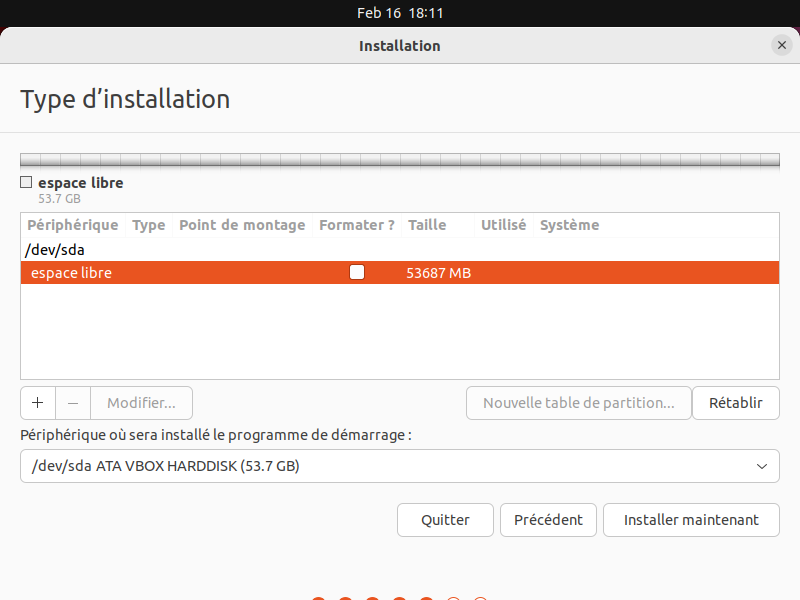The width and height of the screenshot is (800, 600).
Task: Go back with the Précédent button
Action: [548, 520]
